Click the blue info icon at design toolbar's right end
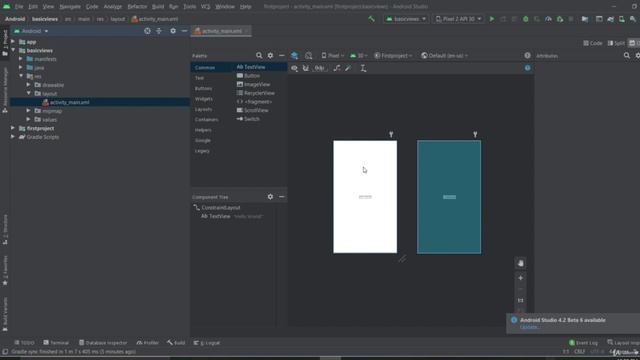The image size is (640, 360). [527, 68]
